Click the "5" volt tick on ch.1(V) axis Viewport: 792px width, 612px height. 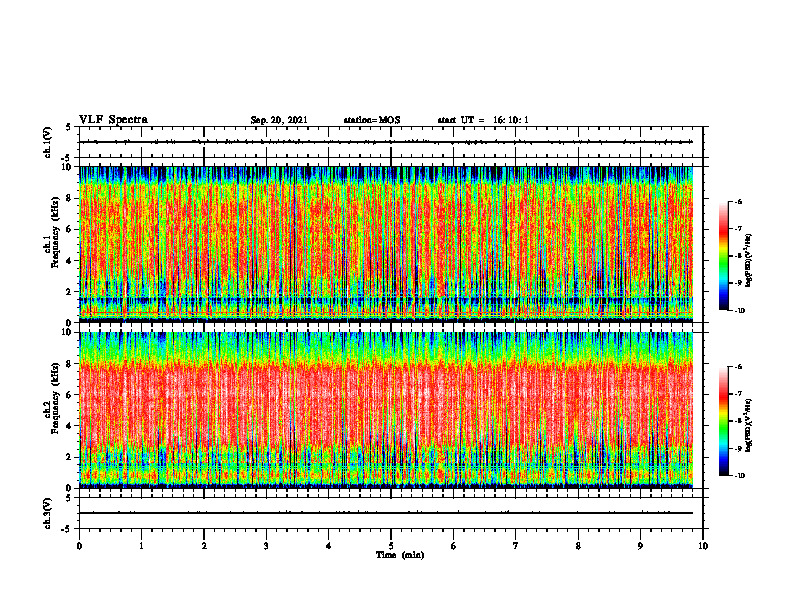(69, 127)
